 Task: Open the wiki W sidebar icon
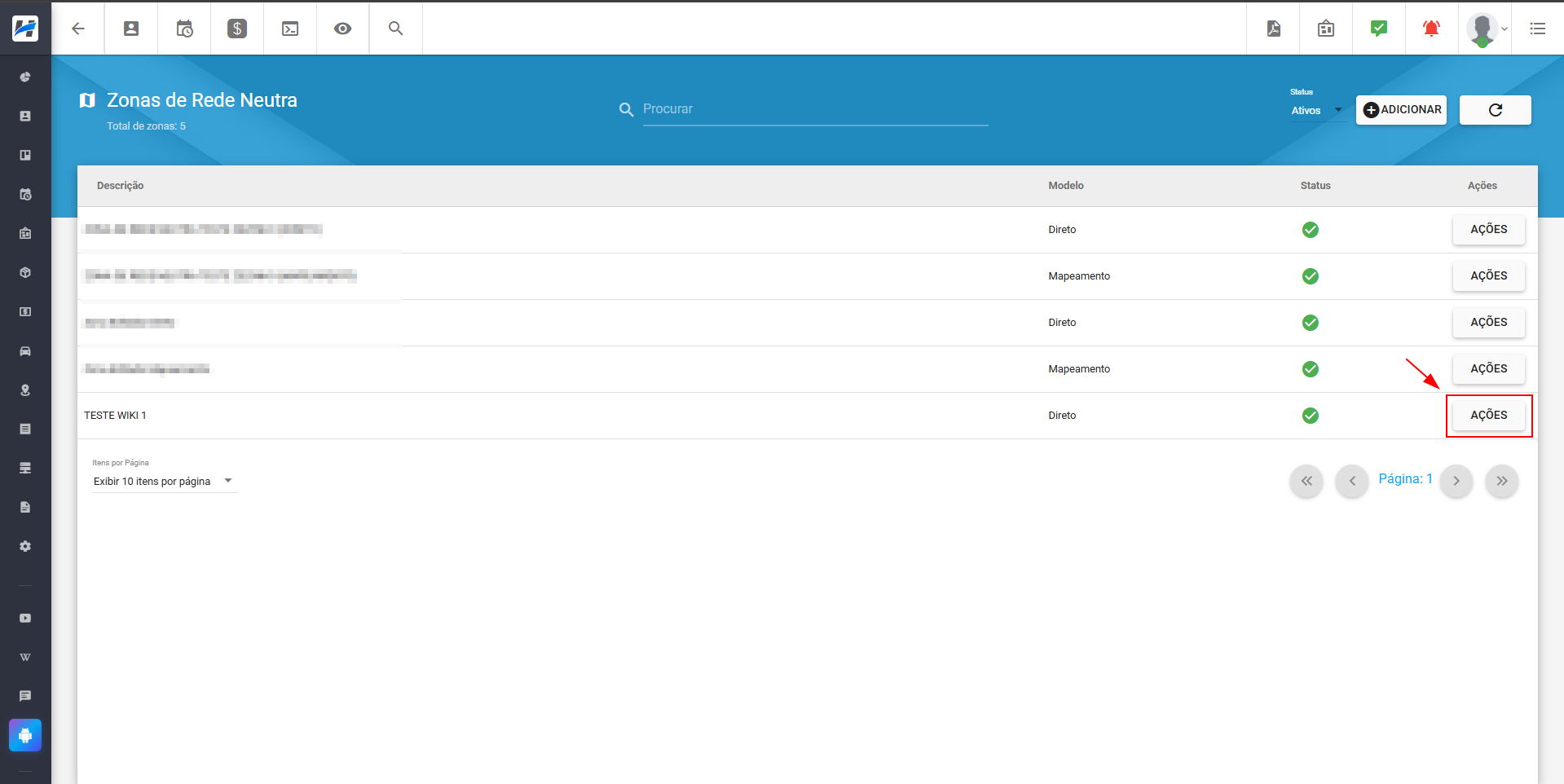point(25,658)
